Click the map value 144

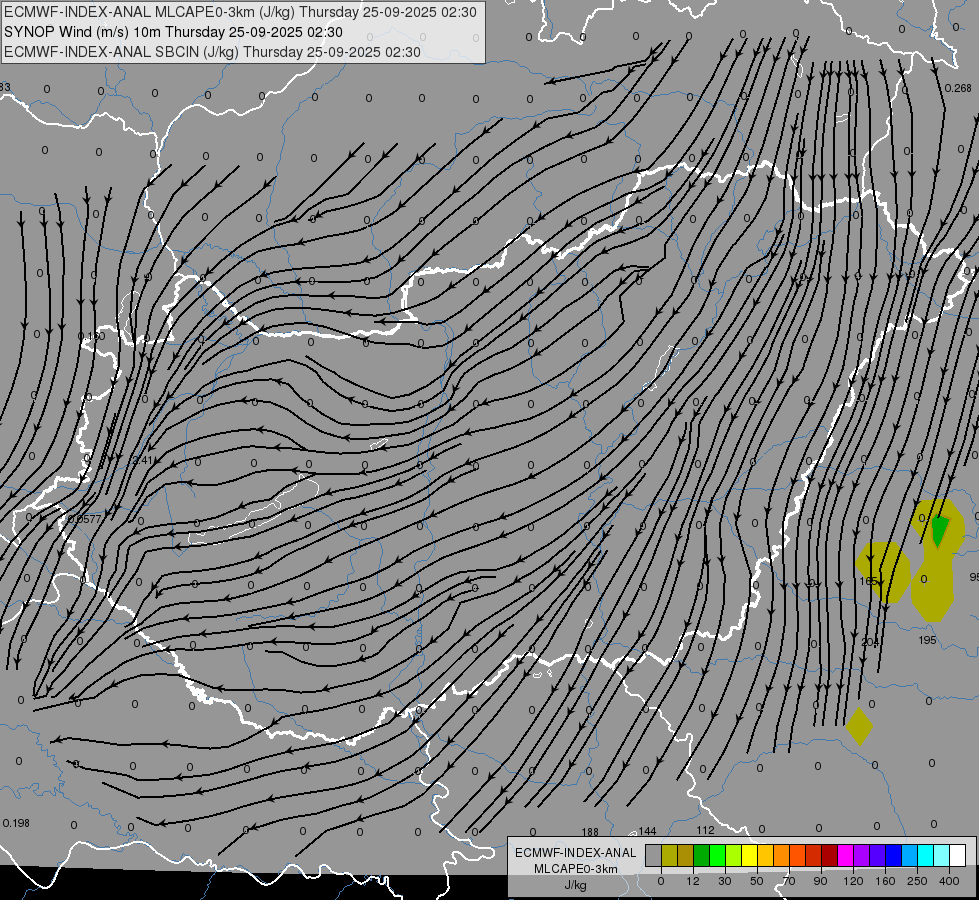point(647,831)
